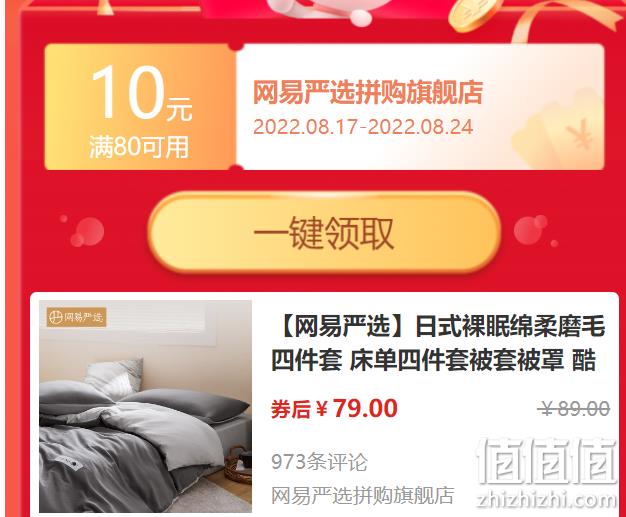Click the coupon validity date 2022.08.17-2022.08.24
The image size is (626, 517).
click(363, 127)
